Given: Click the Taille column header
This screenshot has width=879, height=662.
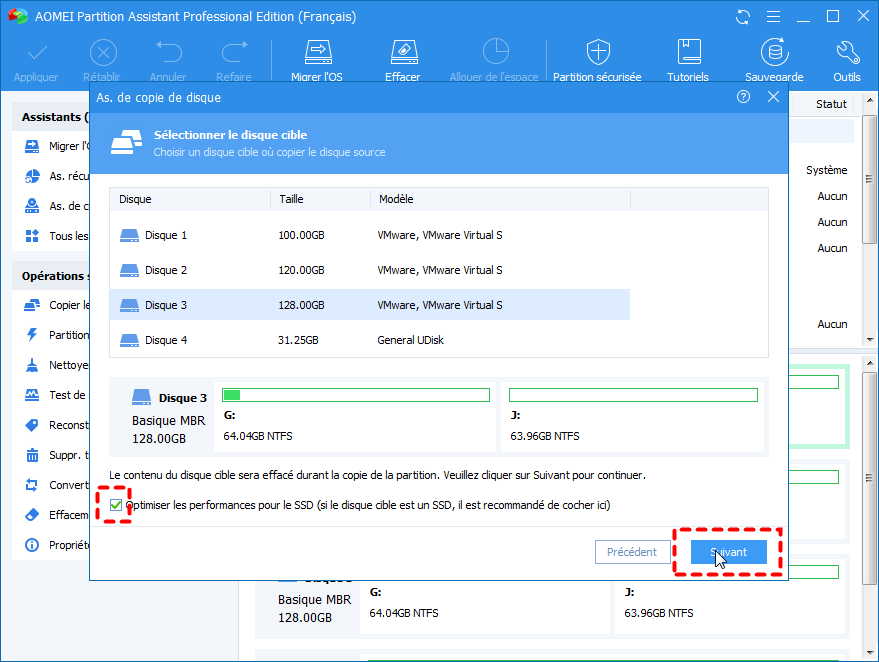Looking at the screenshot, I should [x=320, y=200].
